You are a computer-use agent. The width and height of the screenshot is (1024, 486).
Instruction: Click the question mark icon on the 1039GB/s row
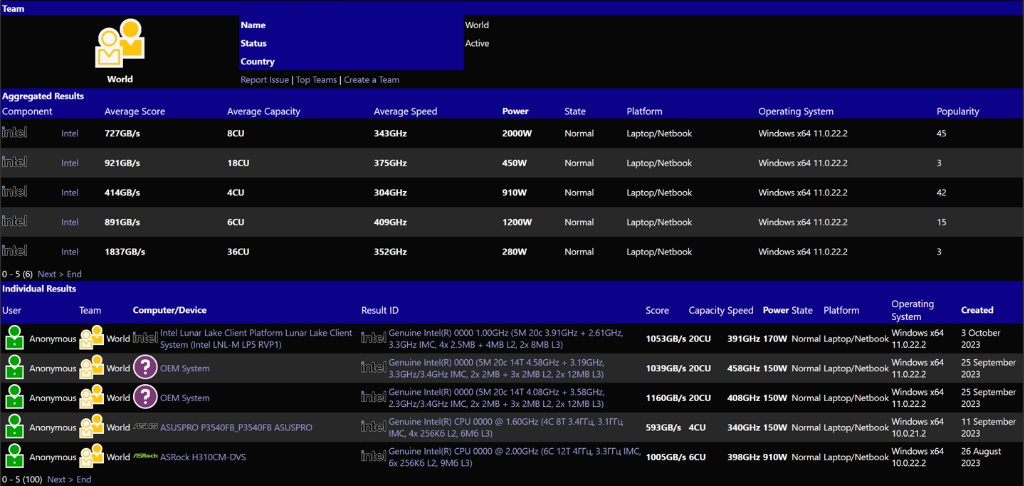(x=145, y=368)
